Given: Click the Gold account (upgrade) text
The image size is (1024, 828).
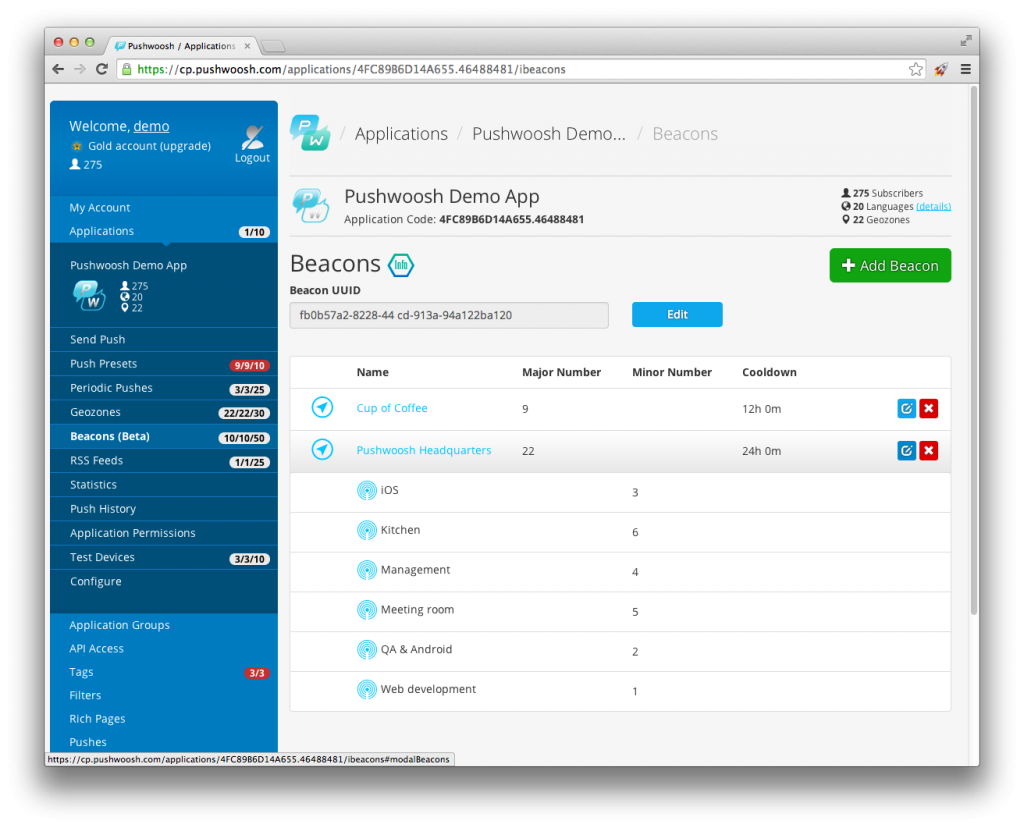Looking at the screenshot, I should [x=150, y=146].
